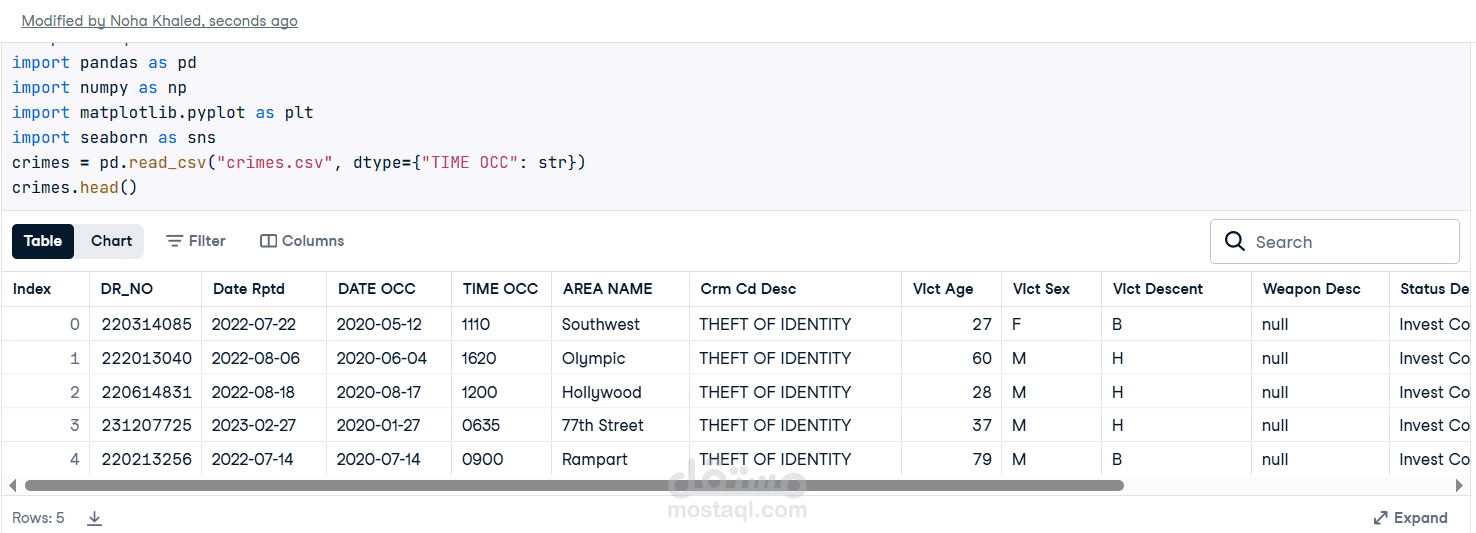Screen dimensions: 1476x533
Task: Open the Filter options
Action: (196, 241)
